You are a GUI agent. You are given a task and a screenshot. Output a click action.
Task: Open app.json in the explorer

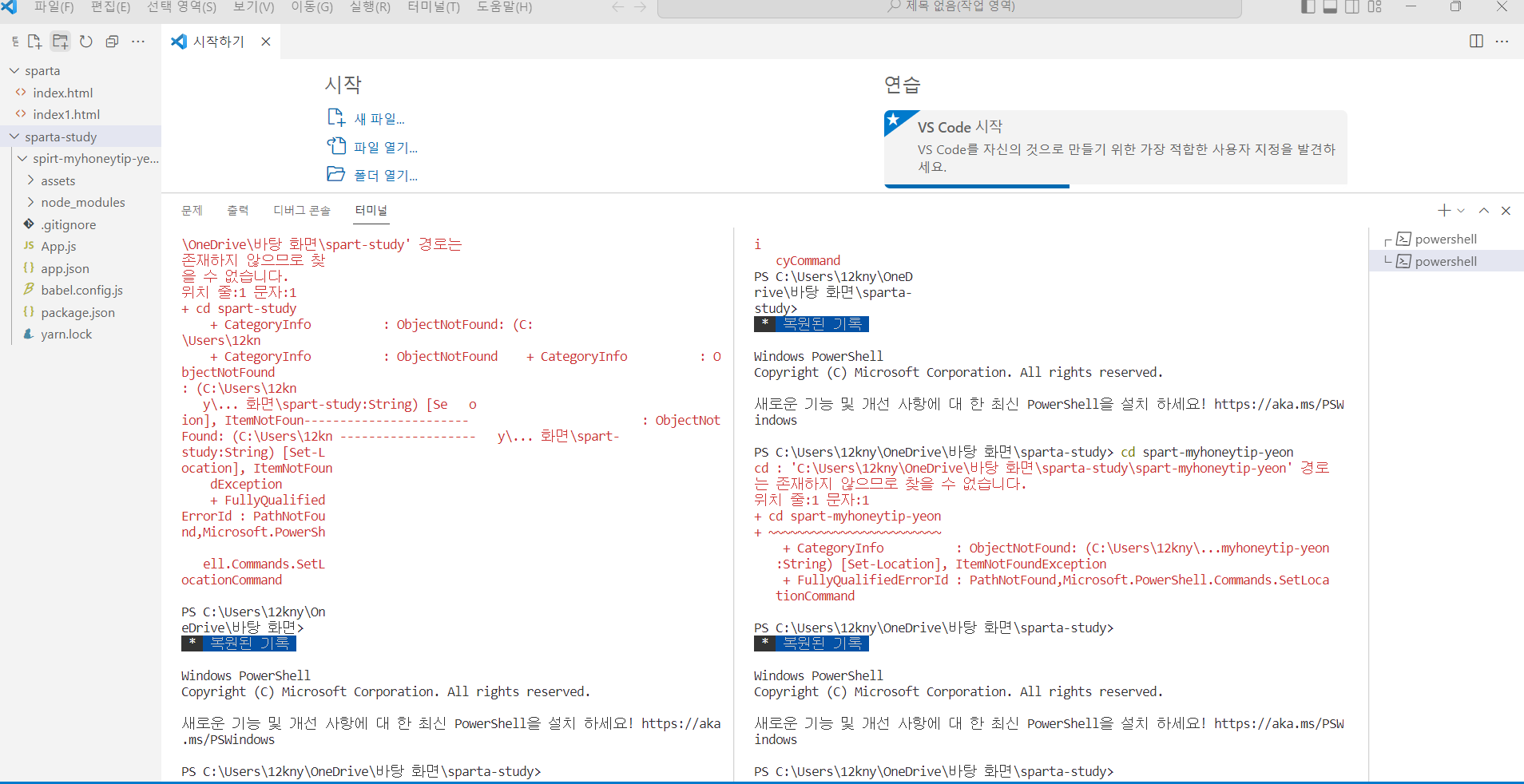pos(81,268)
